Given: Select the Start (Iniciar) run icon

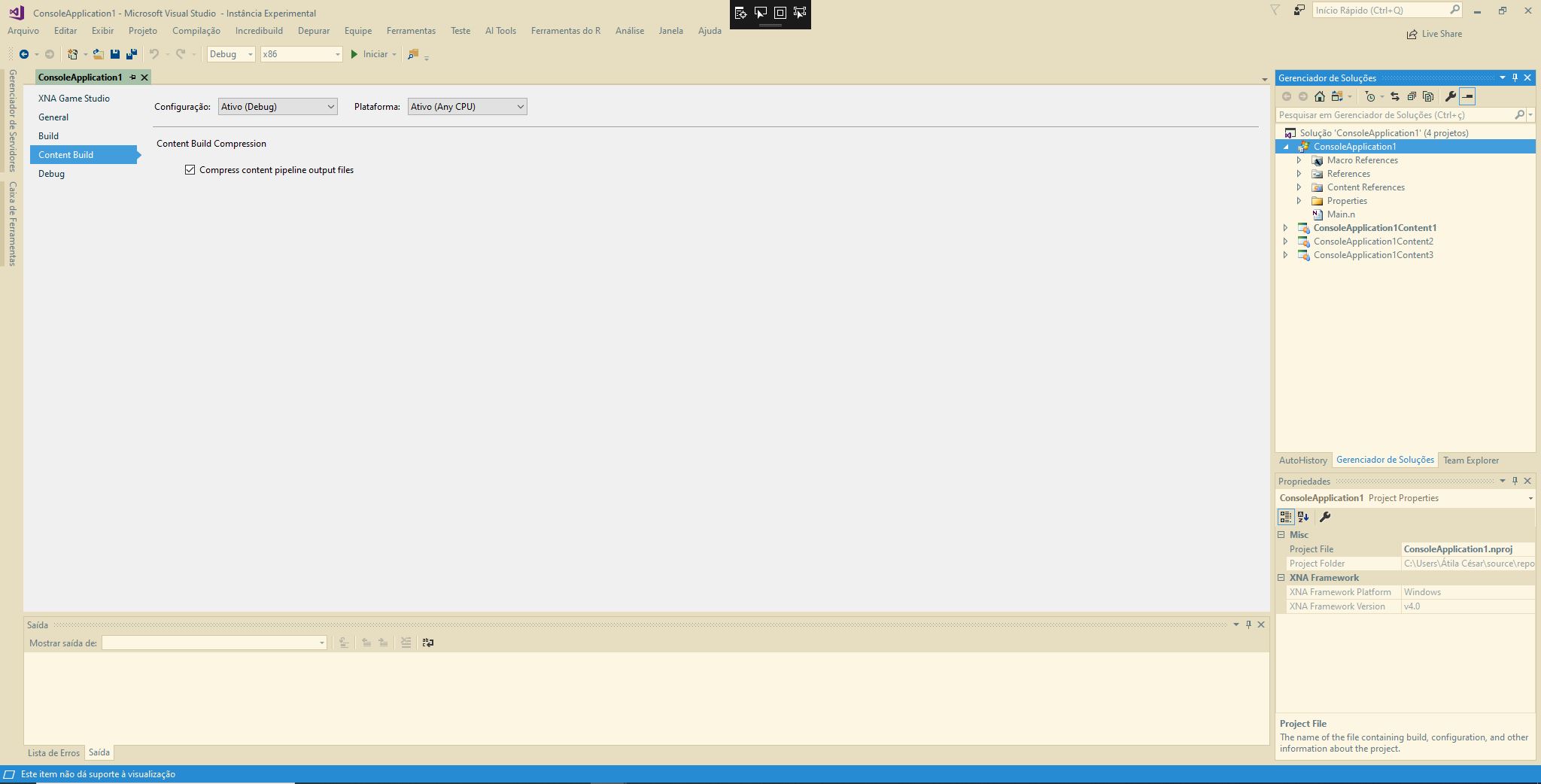Looking at the screenshot, I should click(x=354, y=54).
